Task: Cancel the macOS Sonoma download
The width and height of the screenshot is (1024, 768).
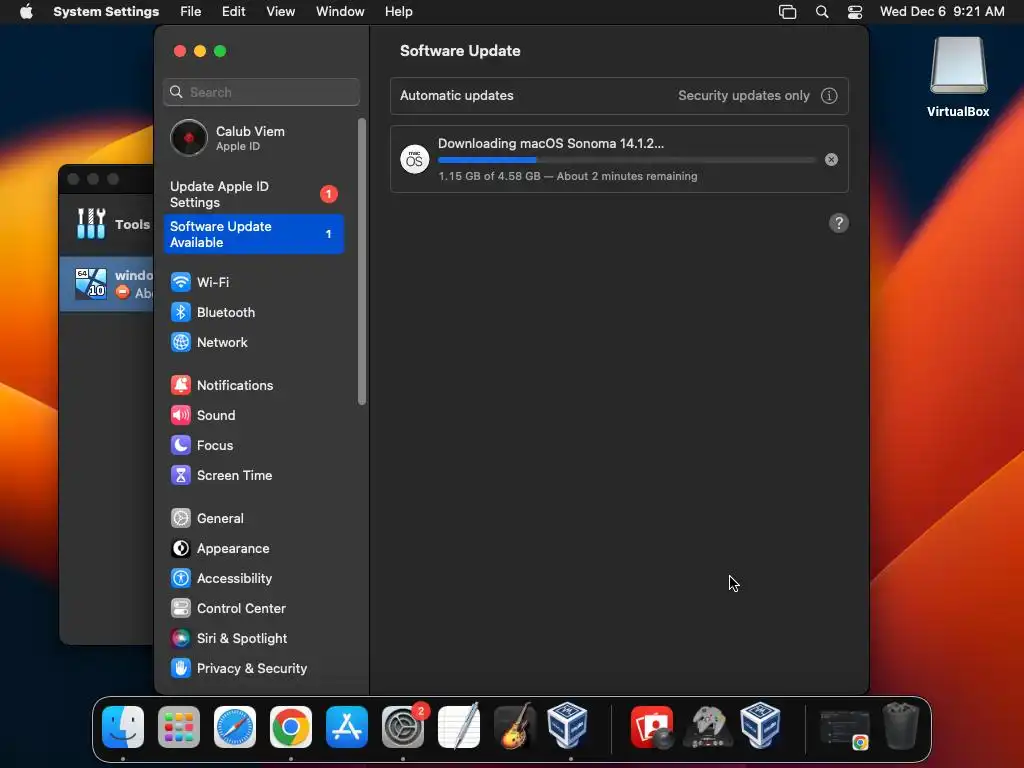Action: [x=831, y=159]
